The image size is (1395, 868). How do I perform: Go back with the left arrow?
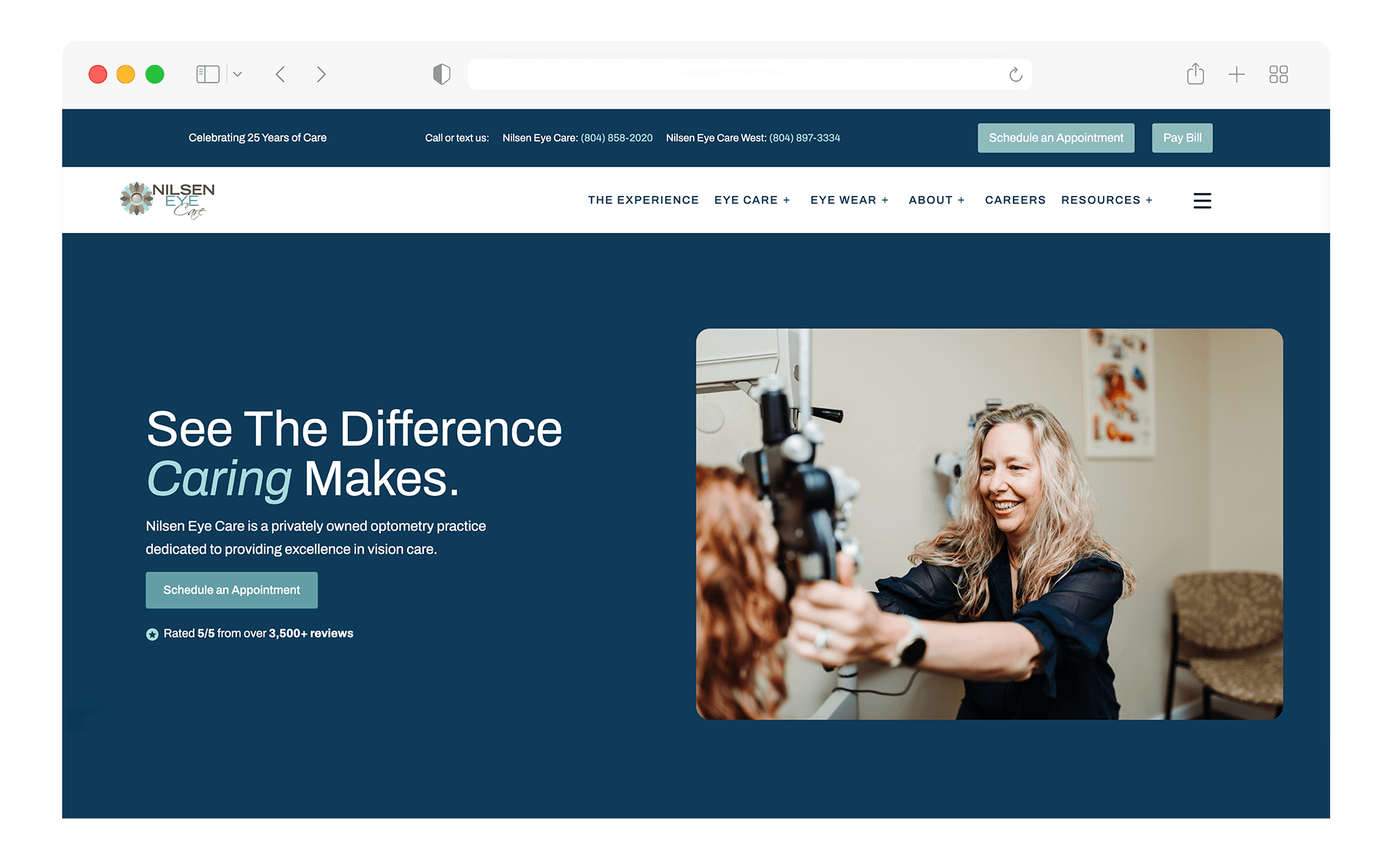(280, 75)
